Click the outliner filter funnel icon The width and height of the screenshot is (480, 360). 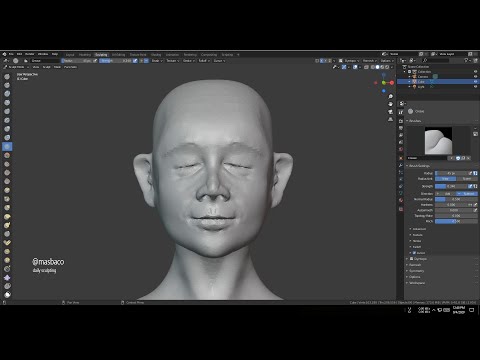(x=466, y=60)
